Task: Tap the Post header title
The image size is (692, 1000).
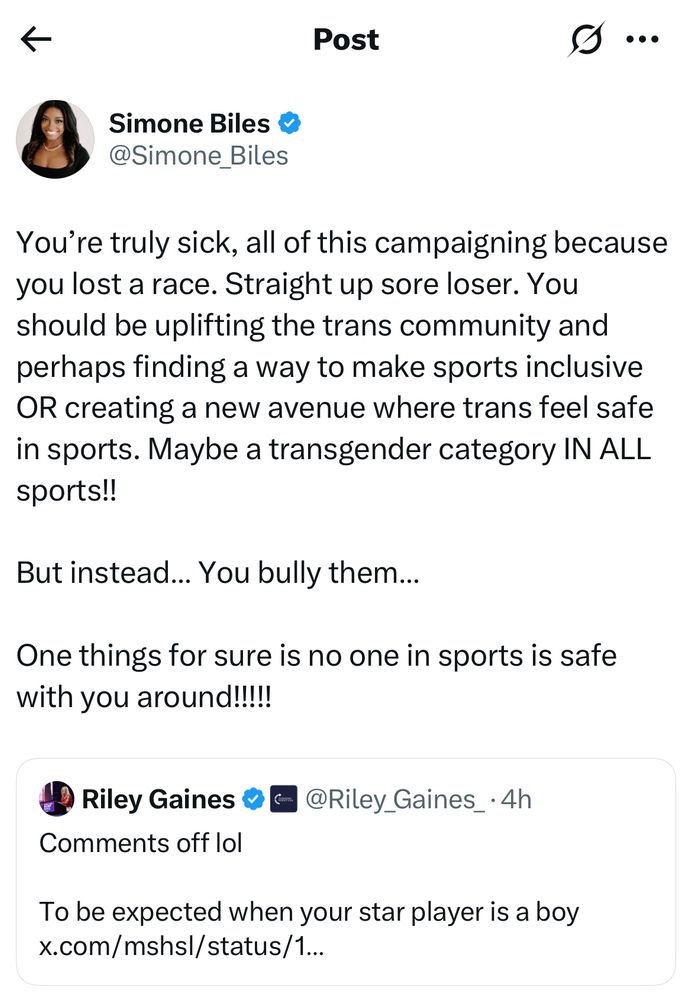Action: point(346,40)
